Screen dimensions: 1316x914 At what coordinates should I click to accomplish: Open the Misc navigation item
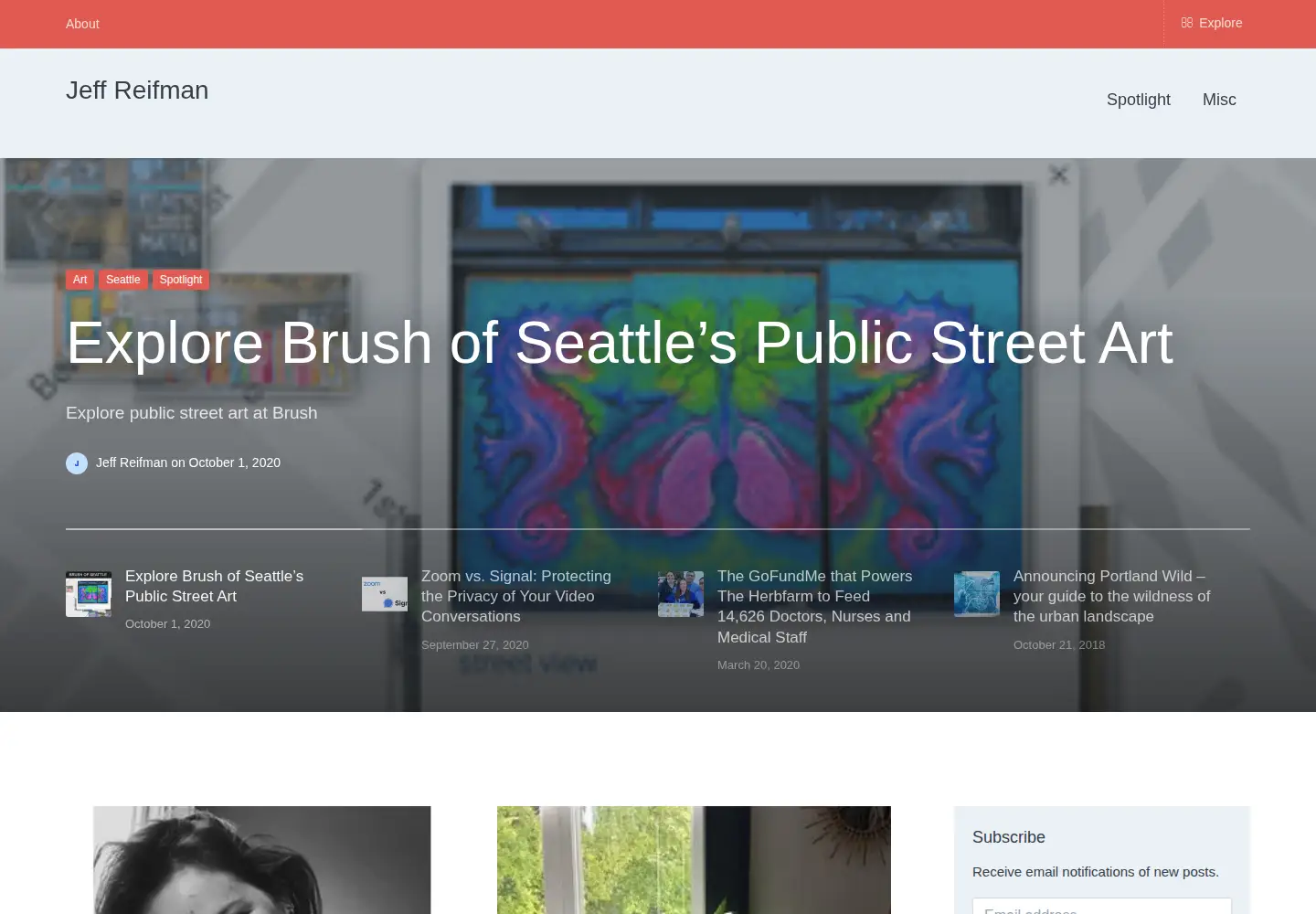(x=1219, y=100)
